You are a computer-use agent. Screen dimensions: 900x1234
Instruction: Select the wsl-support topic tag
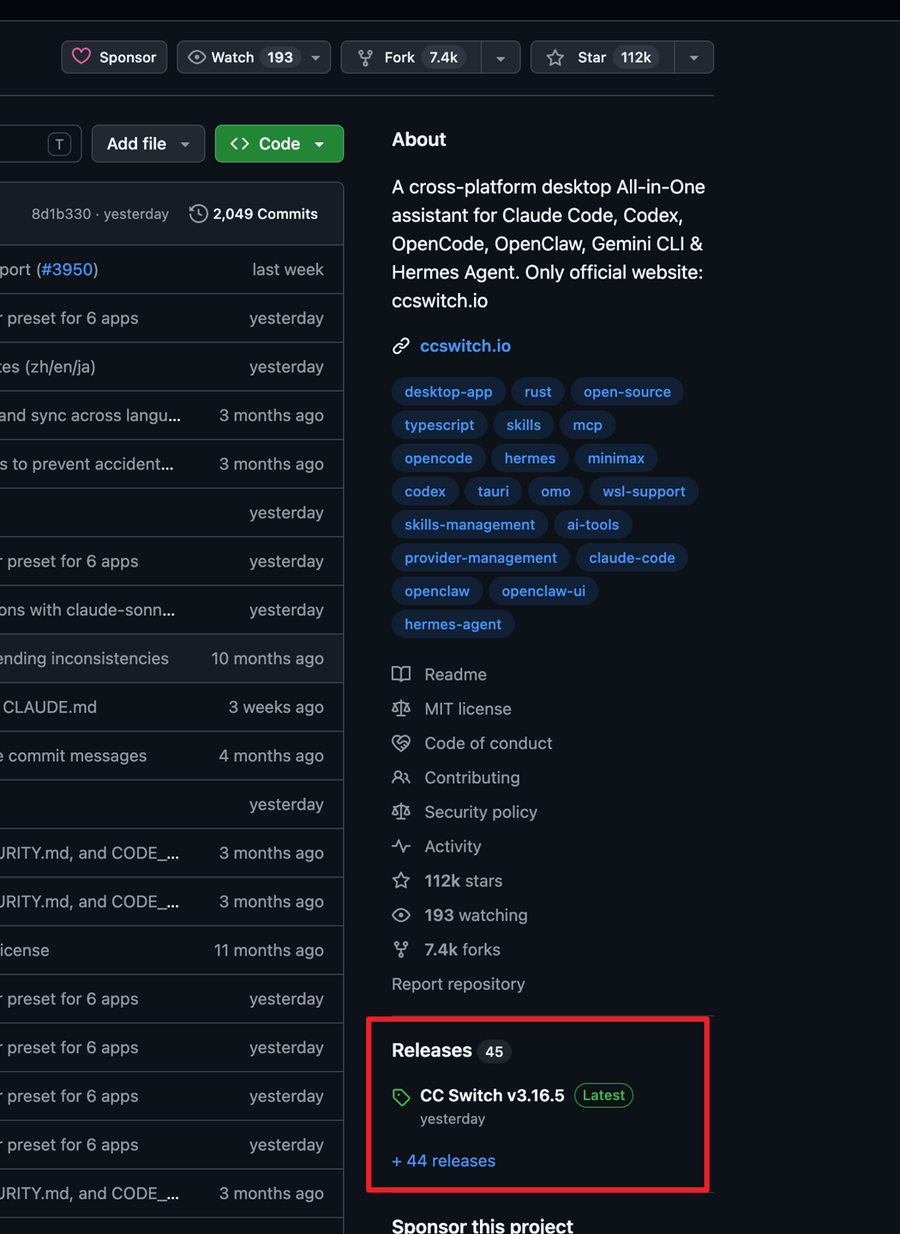(x=644, y=491)
